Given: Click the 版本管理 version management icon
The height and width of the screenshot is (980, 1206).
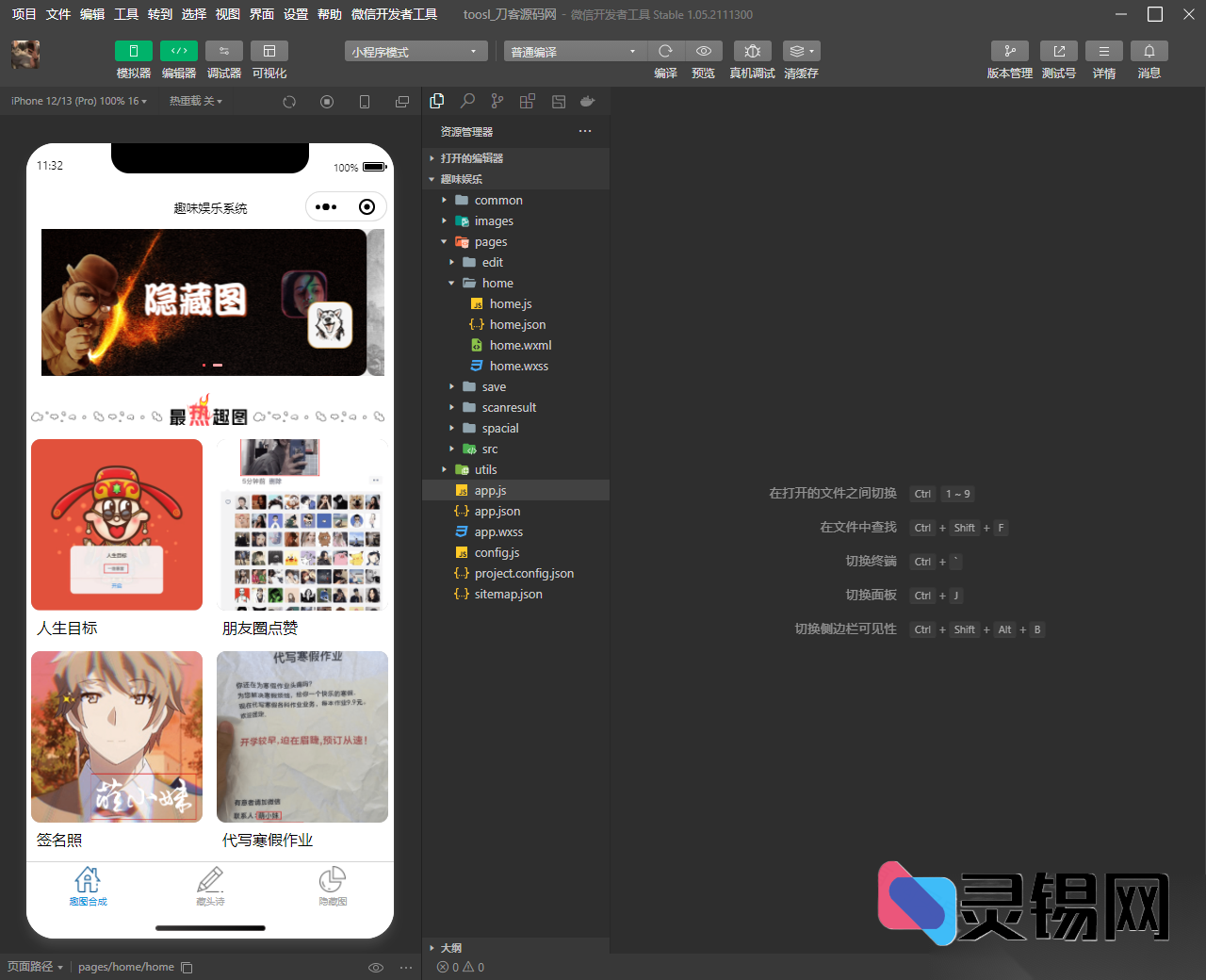Looking at the screenshot, I should tap(1010, 51).
